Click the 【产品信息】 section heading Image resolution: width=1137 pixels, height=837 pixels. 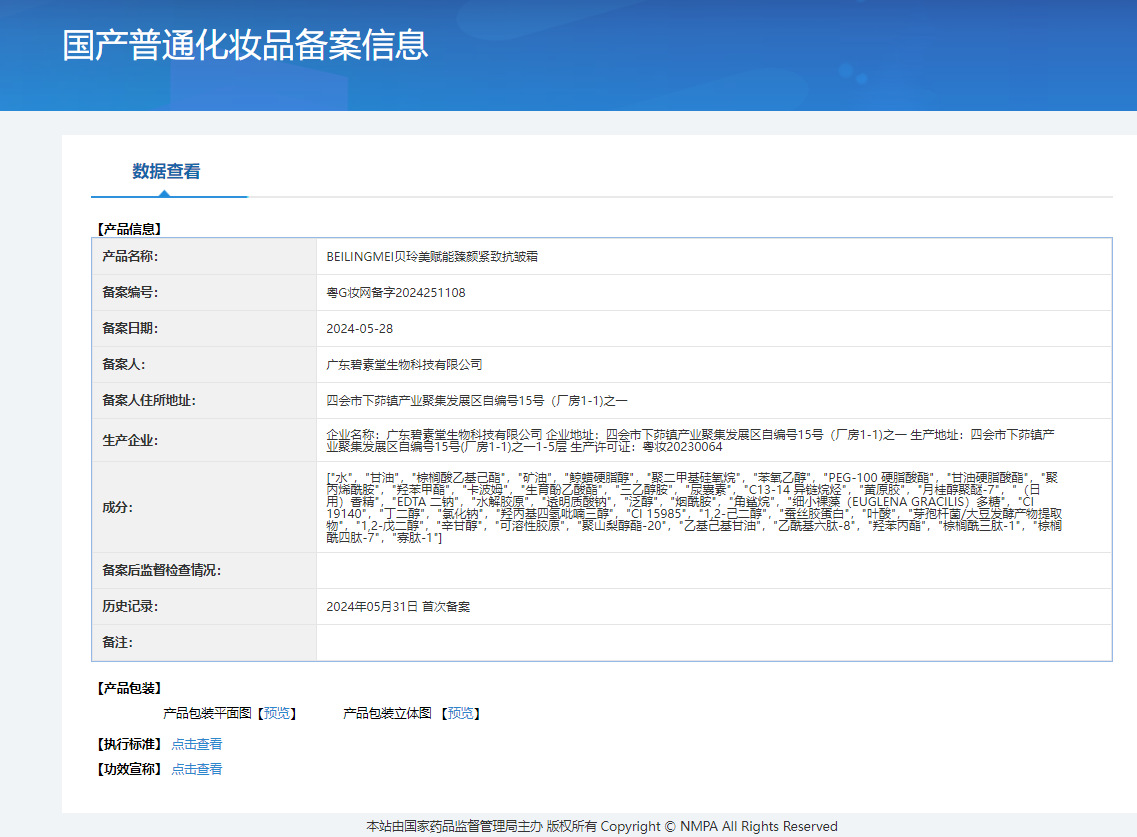click(x=128, y=229)
